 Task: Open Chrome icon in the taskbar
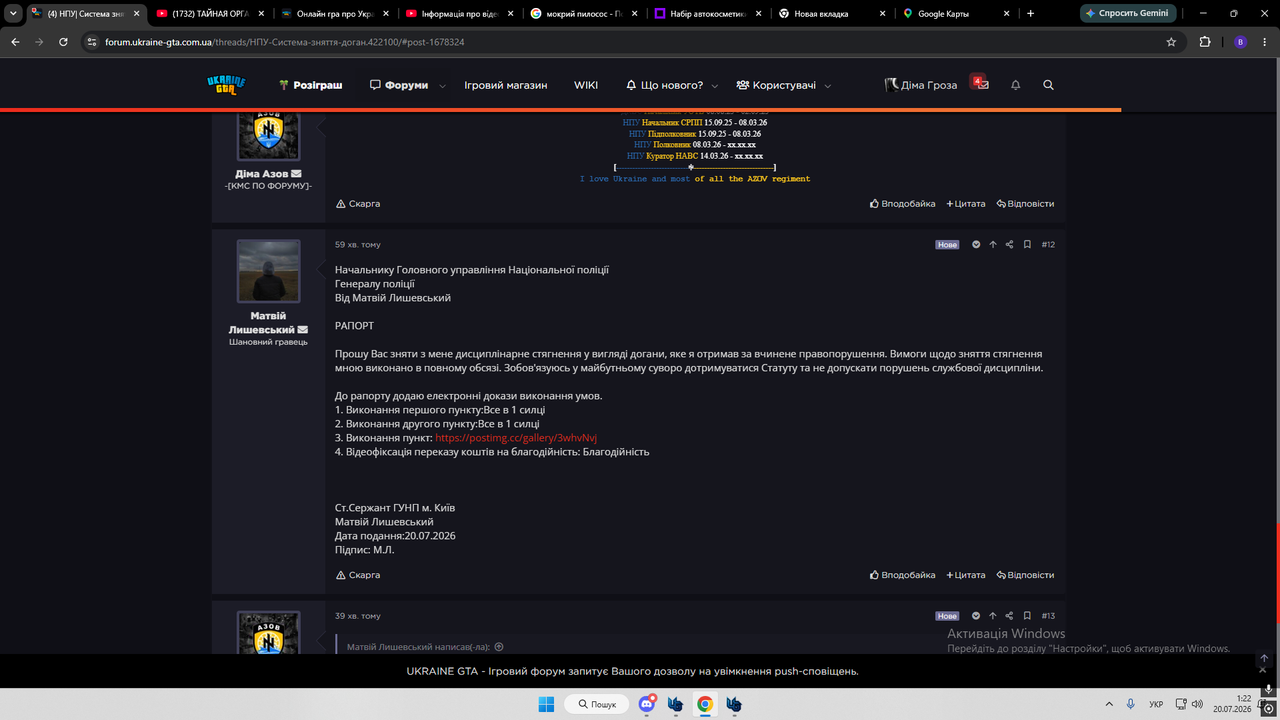pyautogui.click(x=705, y=704)
